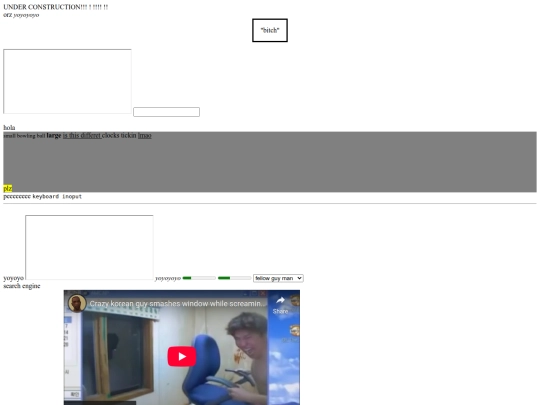This screenshot has width=540, height=405.
Task: Click the "clocks tickin" text
Action: click(119, 135)
